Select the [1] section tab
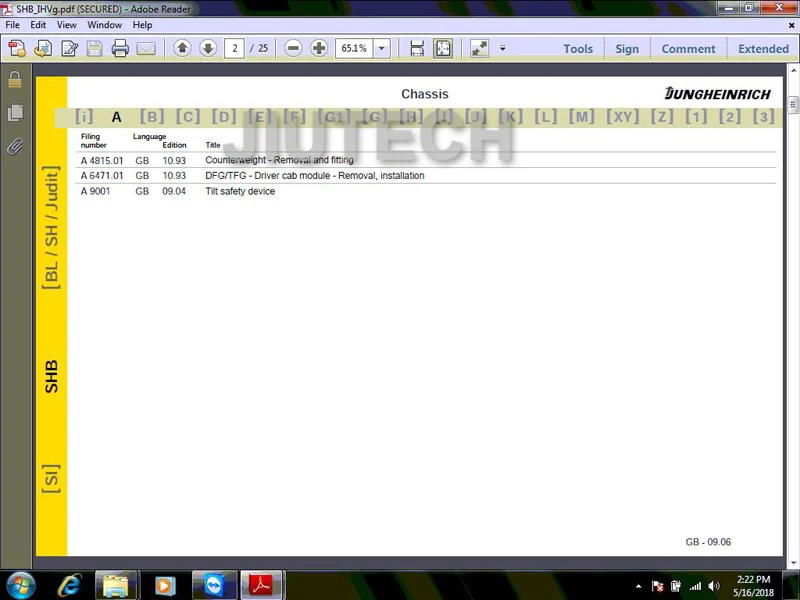Image resolution: width=800 pixels, height=600 pixels. pos(696,117)
